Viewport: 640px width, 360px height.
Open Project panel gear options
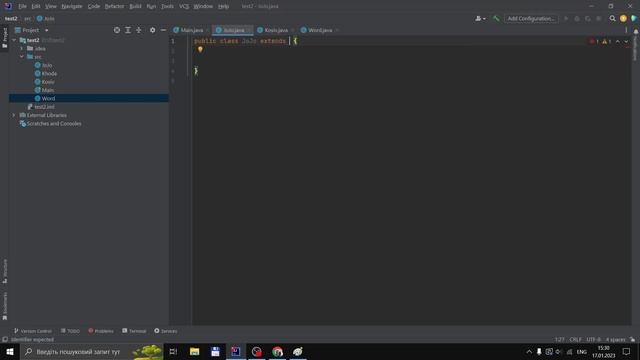[x=152, y=30]
